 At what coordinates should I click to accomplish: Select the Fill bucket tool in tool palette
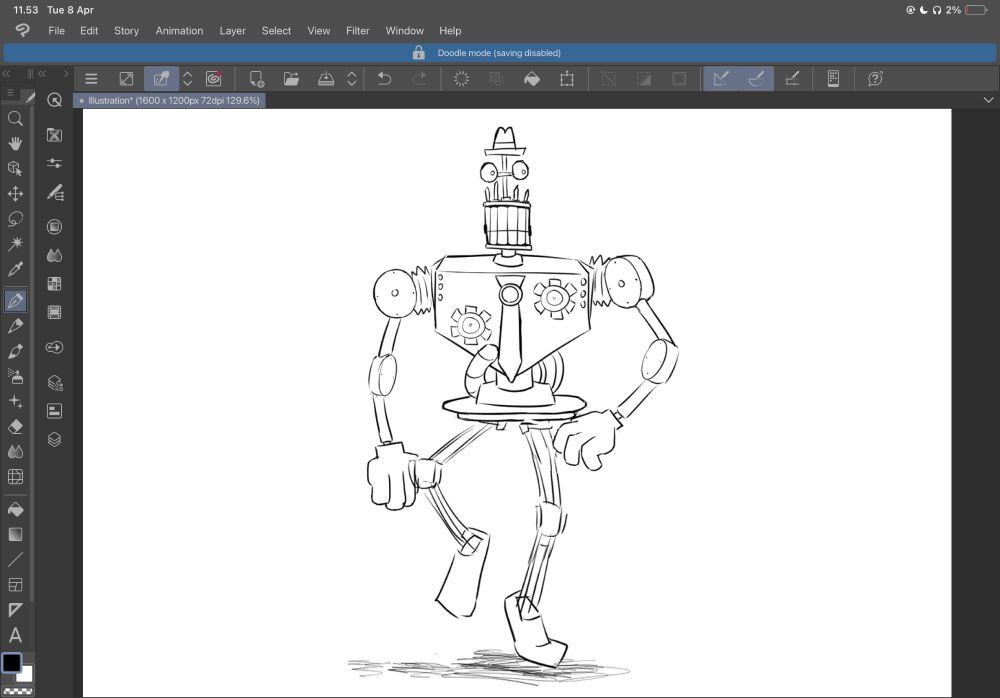point(15,509)
